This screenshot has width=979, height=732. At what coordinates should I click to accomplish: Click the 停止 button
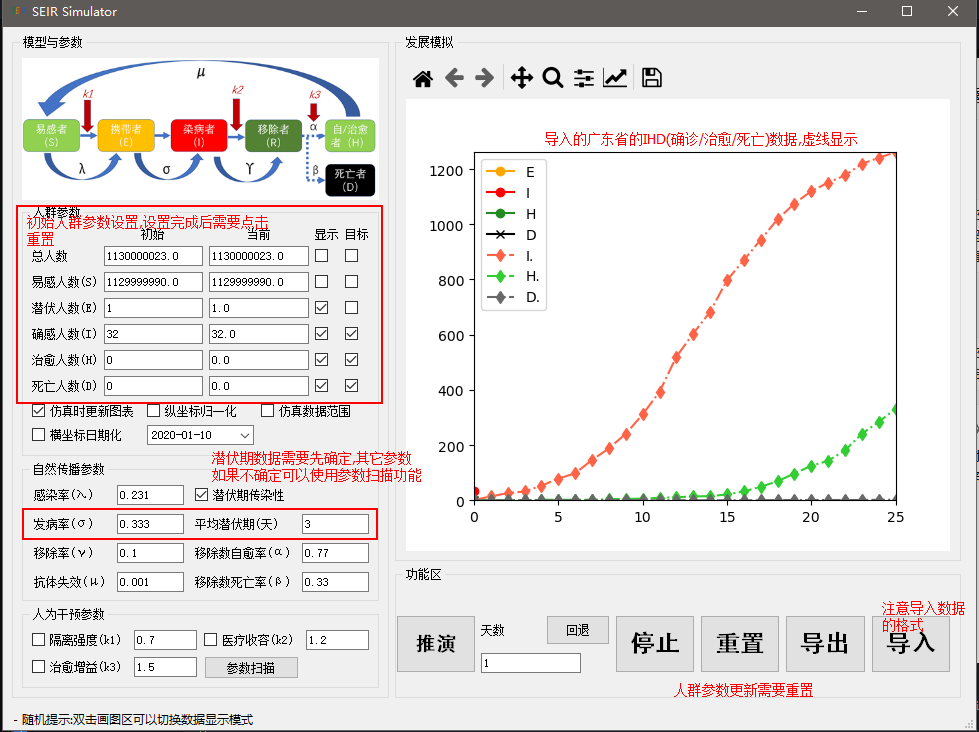(x=655, y=643)
